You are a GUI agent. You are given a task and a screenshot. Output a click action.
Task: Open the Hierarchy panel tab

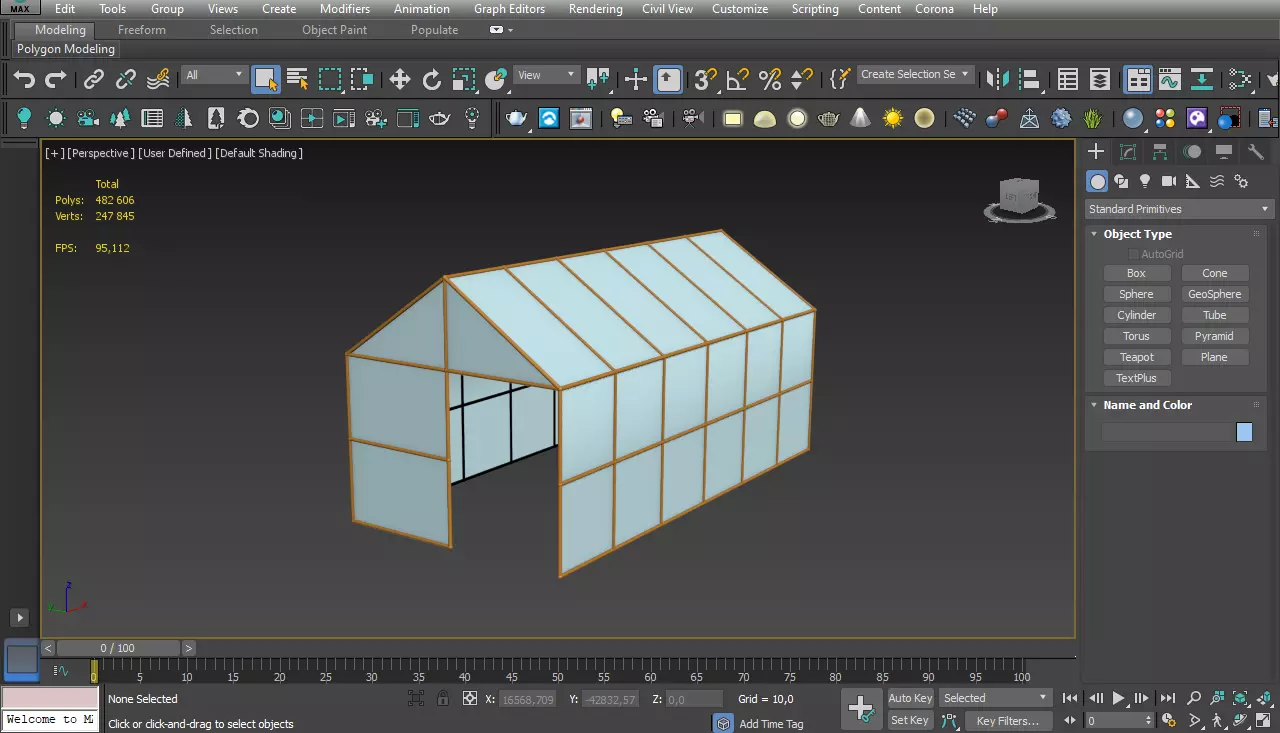pyautogui.click(x=1161, y=152)
